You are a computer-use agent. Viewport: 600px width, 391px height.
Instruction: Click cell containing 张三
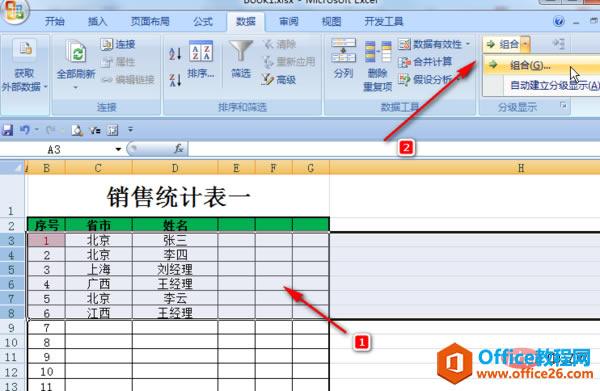pos(175,240)
